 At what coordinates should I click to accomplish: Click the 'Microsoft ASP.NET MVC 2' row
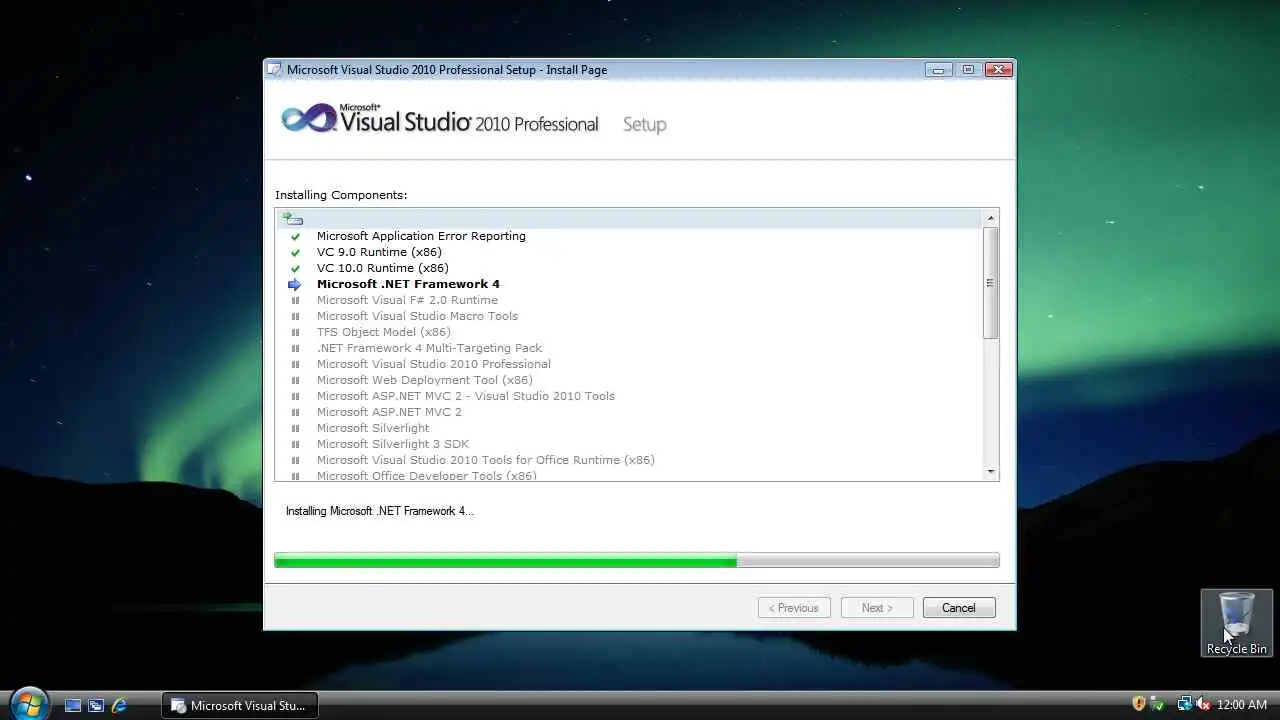[x=629, y=412]
